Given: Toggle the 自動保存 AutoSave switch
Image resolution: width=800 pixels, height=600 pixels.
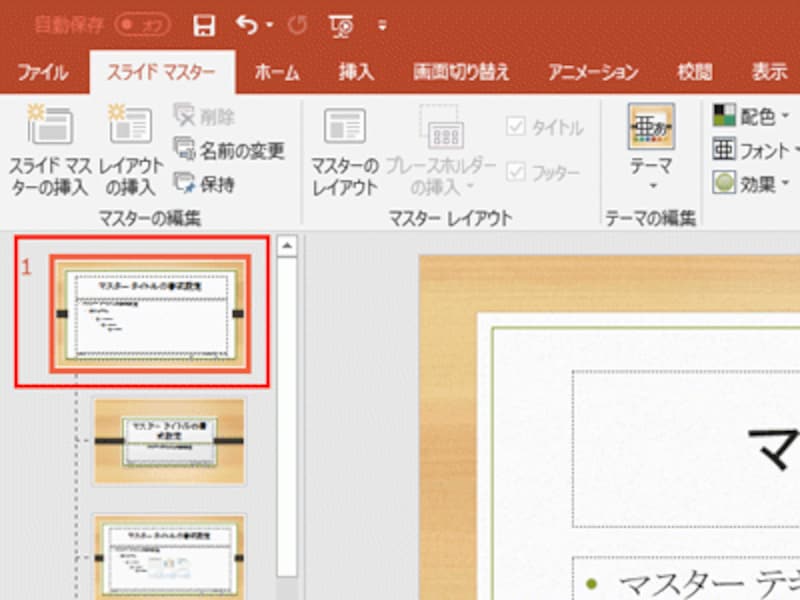Looking at the screenshot, I should pyautogui.click(x=142, y=25).
